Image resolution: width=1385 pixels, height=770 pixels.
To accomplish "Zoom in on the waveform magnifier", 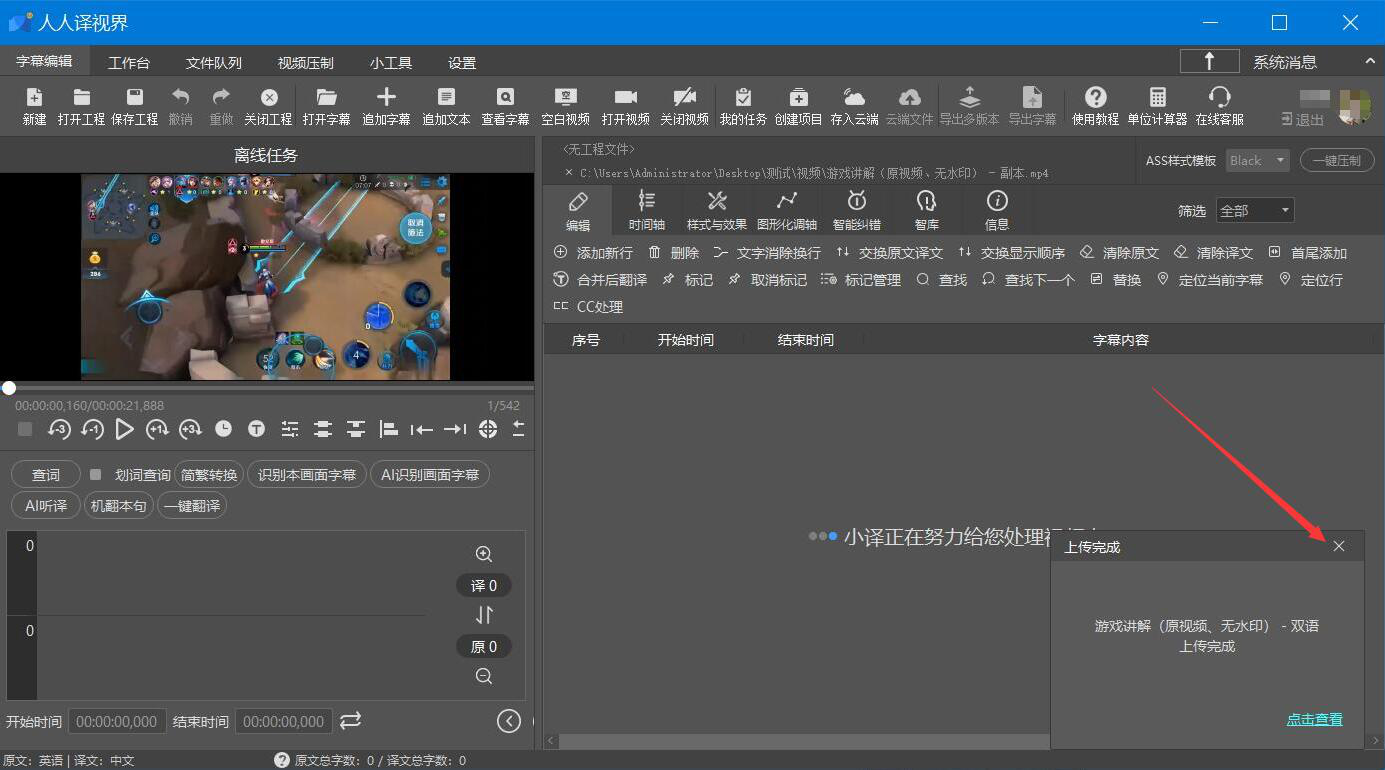I will point(484,554).
